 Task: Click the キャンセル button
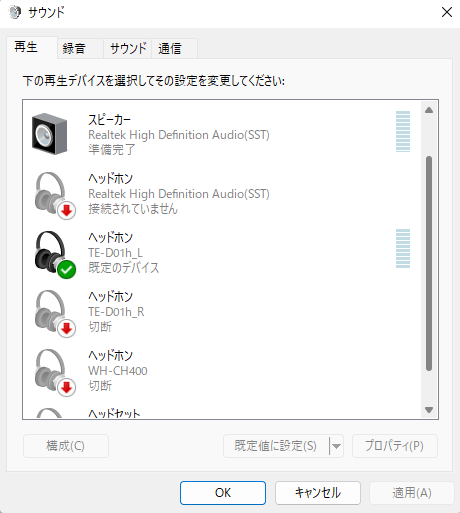click(x=318, y=493)
